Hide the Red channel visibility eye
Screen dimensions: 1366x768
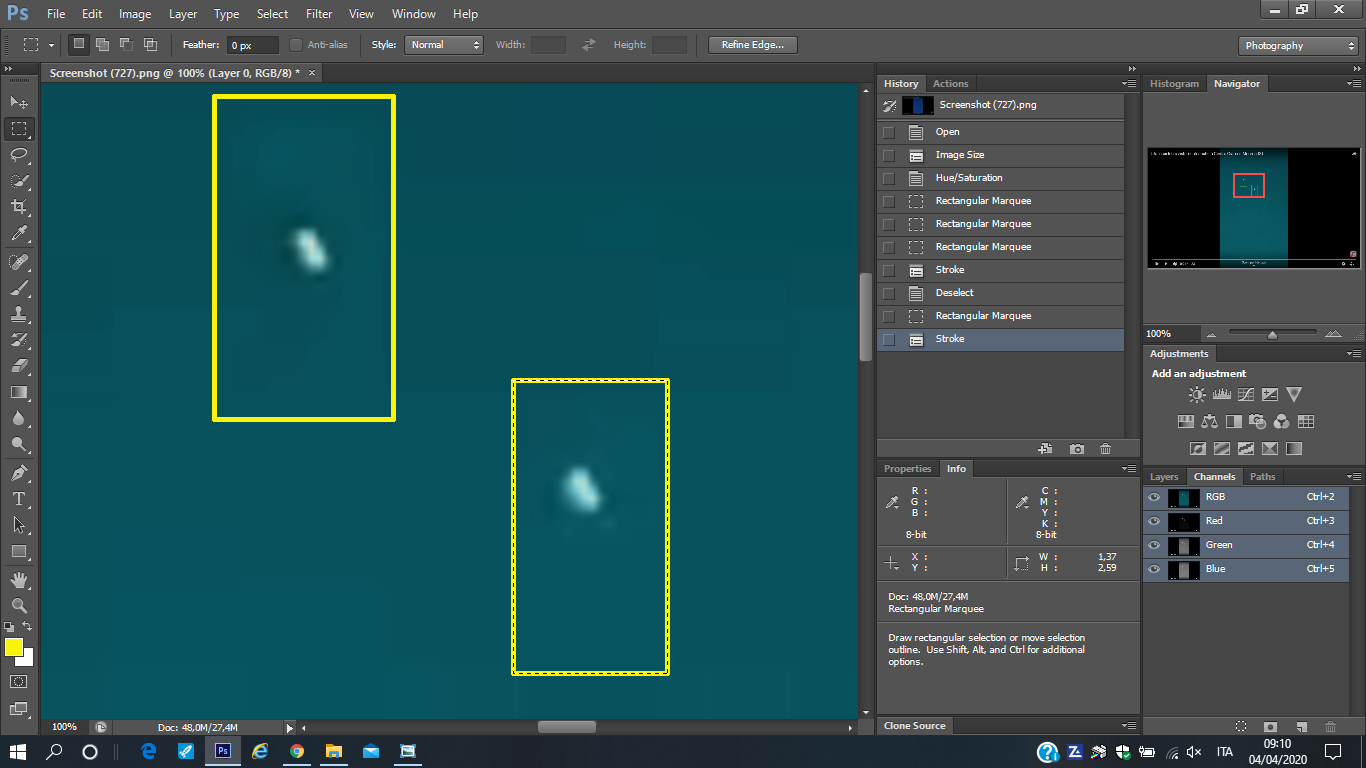(x=1154, y=521)
